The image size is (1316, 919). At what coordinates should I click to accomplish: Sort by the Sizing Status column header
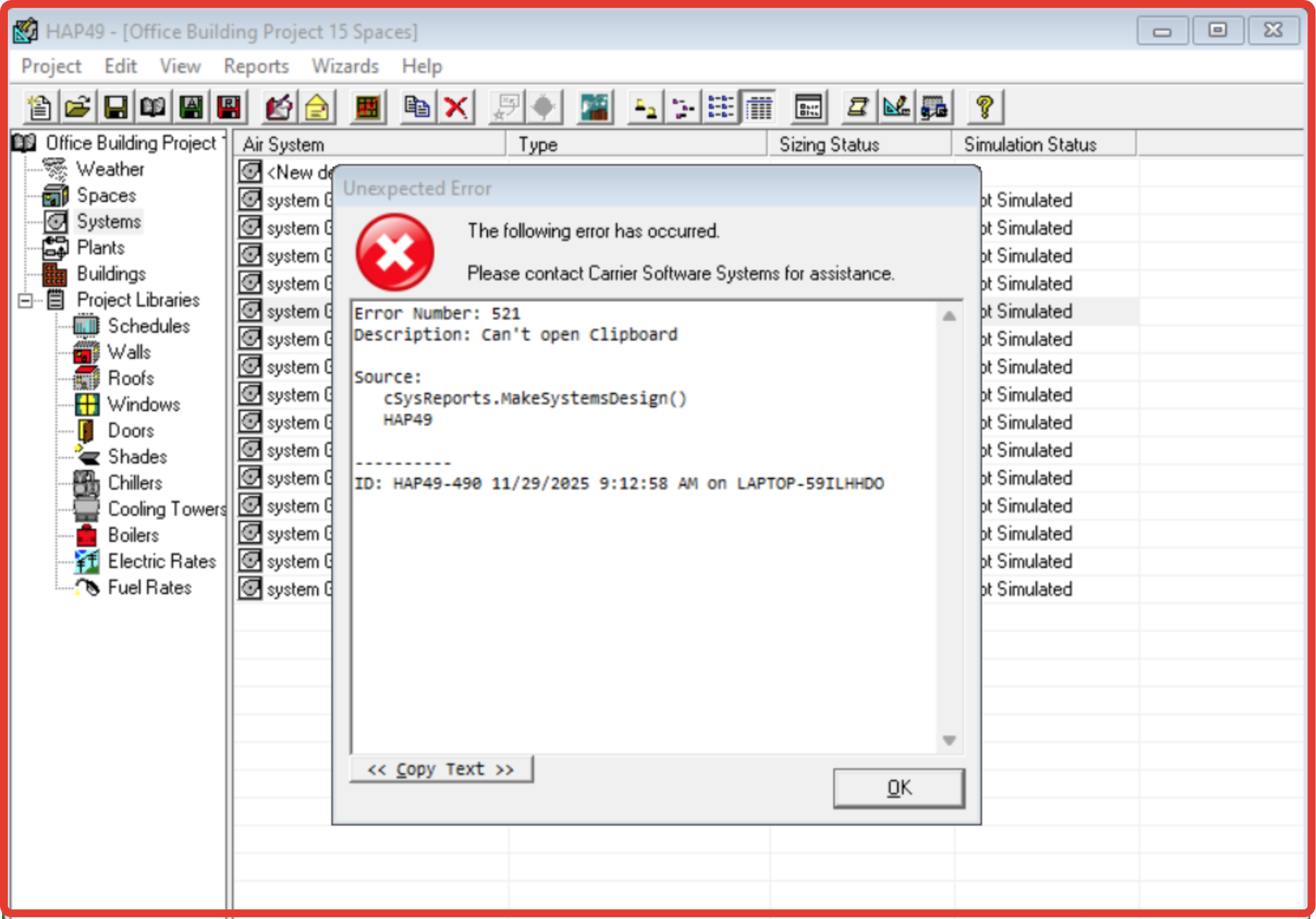tap(829, 144)
